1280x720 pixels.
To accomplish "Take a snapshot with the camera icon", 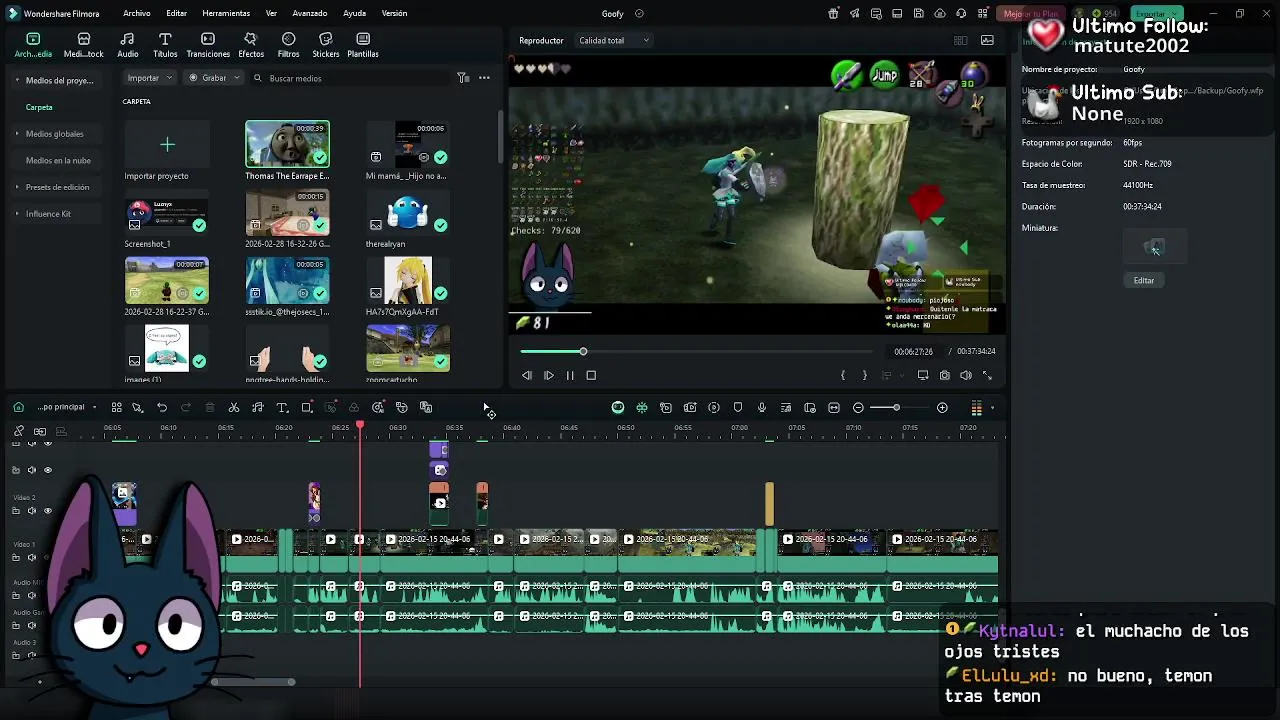I will (x=944, y=375).
